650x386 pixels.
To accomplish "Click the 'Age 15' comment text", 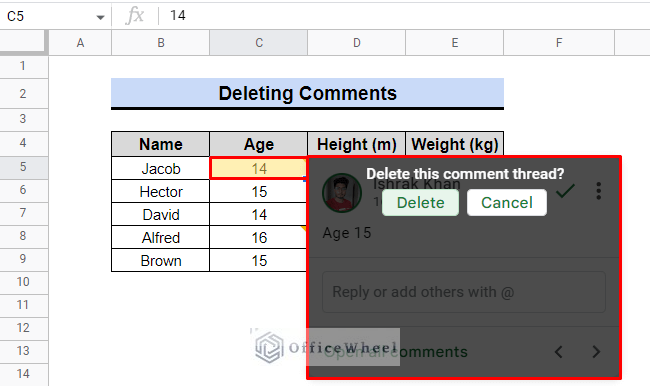I will click(347, 233).
